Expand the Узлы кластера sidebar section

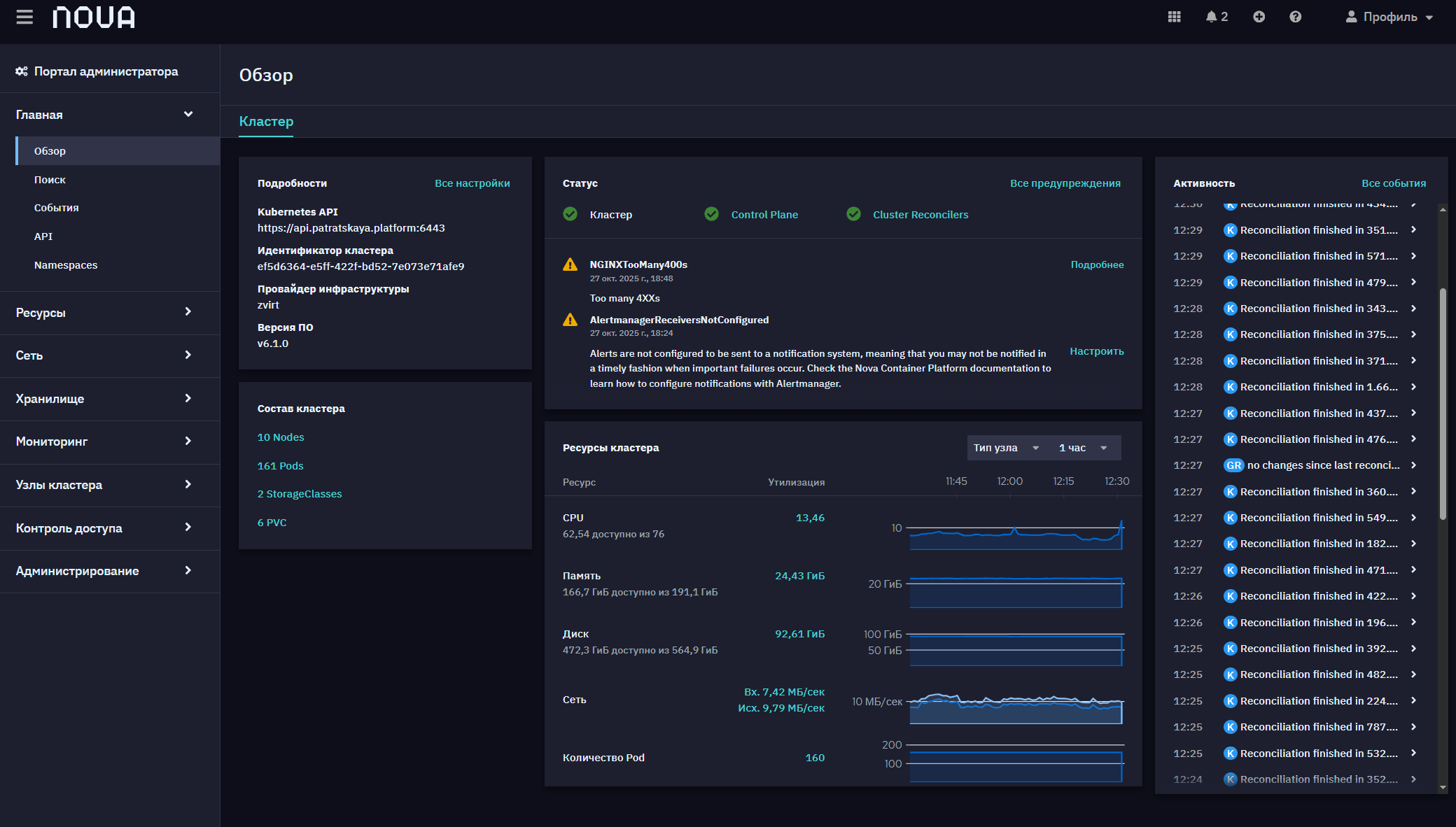click(110, 485)
